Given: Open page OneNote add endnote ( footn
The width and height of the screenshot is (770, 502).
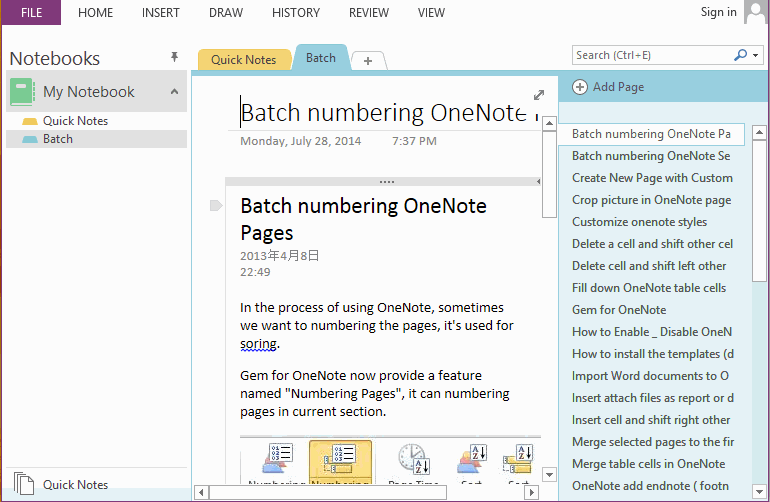Looking at the screenshot, I should (651, 486).
